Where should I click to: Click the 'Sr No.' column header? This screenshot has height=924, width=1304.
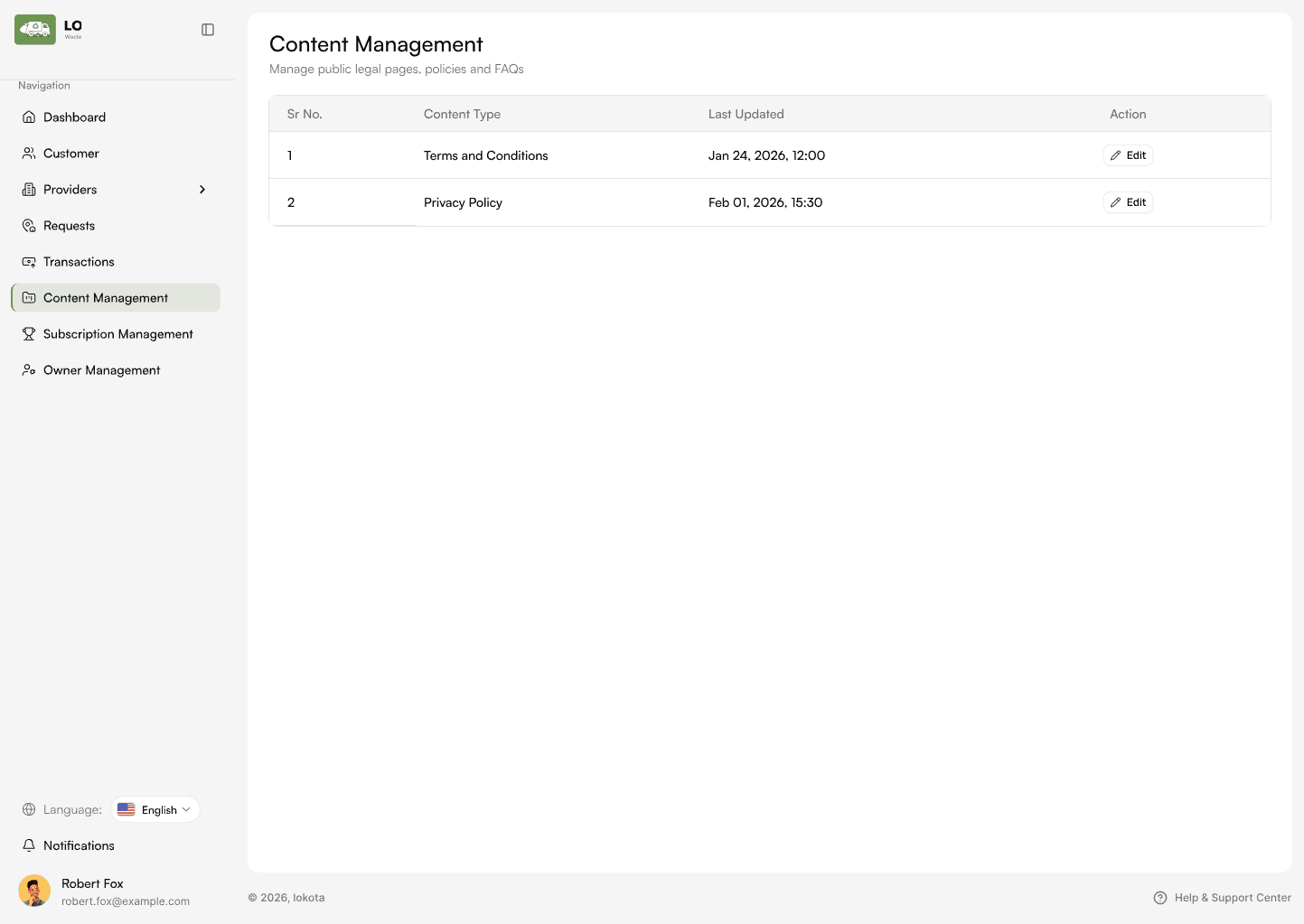(x=305, y=114)
